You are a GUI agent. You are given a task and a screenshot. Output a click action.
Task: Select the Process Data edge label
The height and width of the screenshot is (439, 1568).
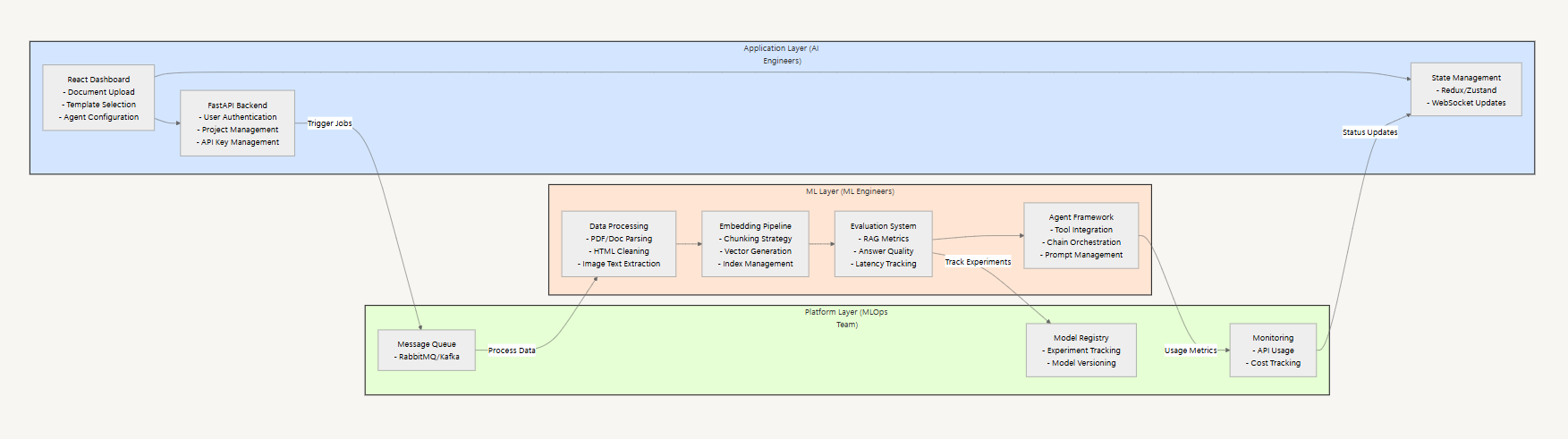click(x=512, y=350)
